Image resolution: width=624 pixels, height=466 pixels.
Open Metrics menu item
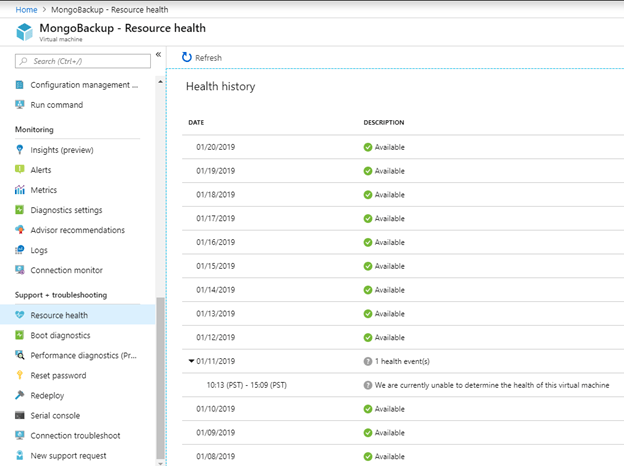44,190
